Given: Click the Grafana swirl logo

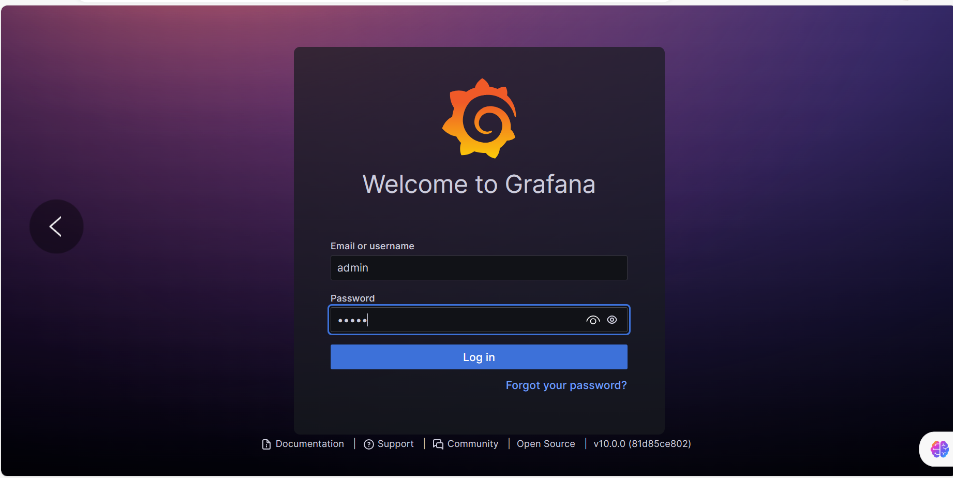Looking at the screenshot, I should (480, 118).
